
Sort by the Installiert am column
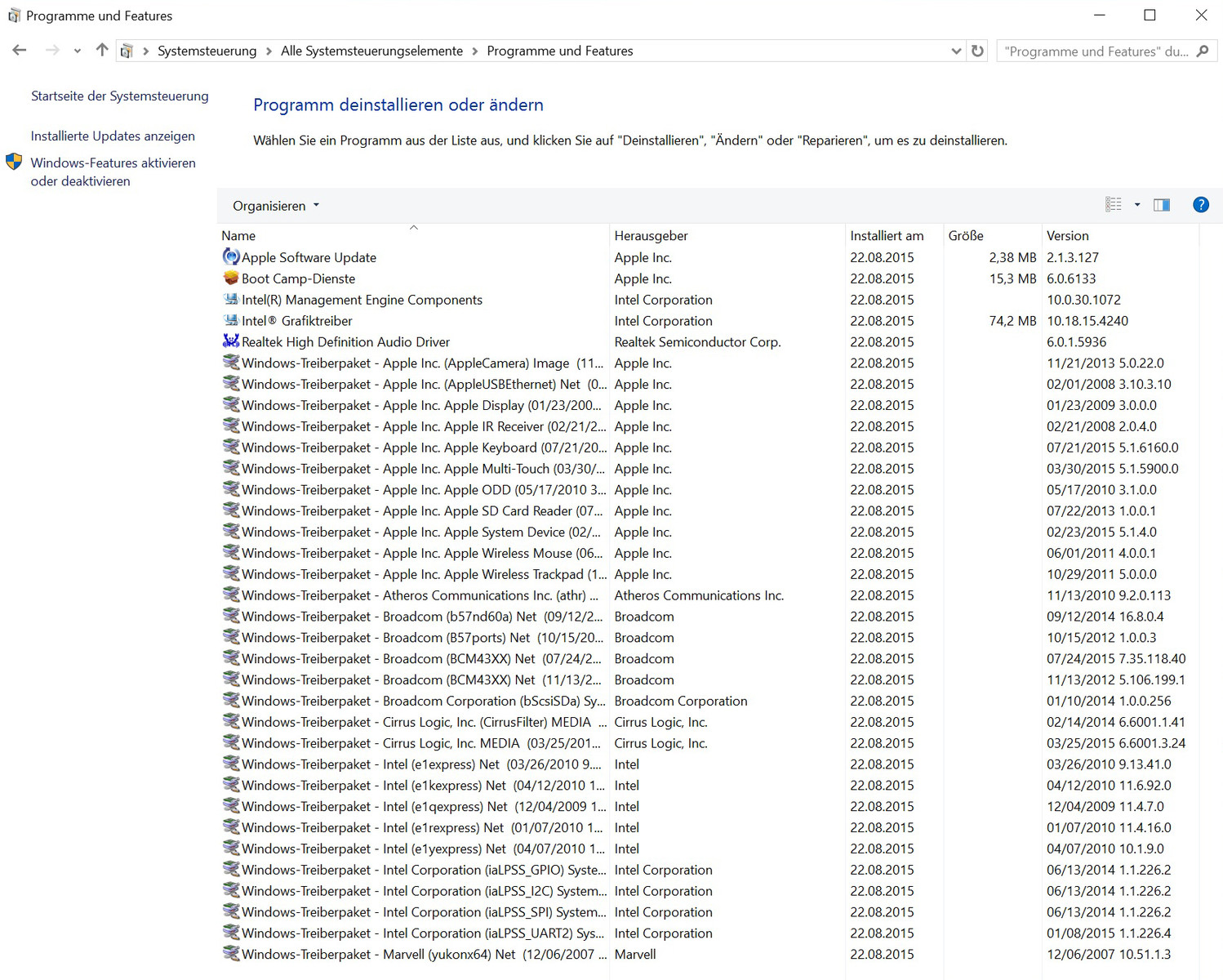click(x=887, y=236)
